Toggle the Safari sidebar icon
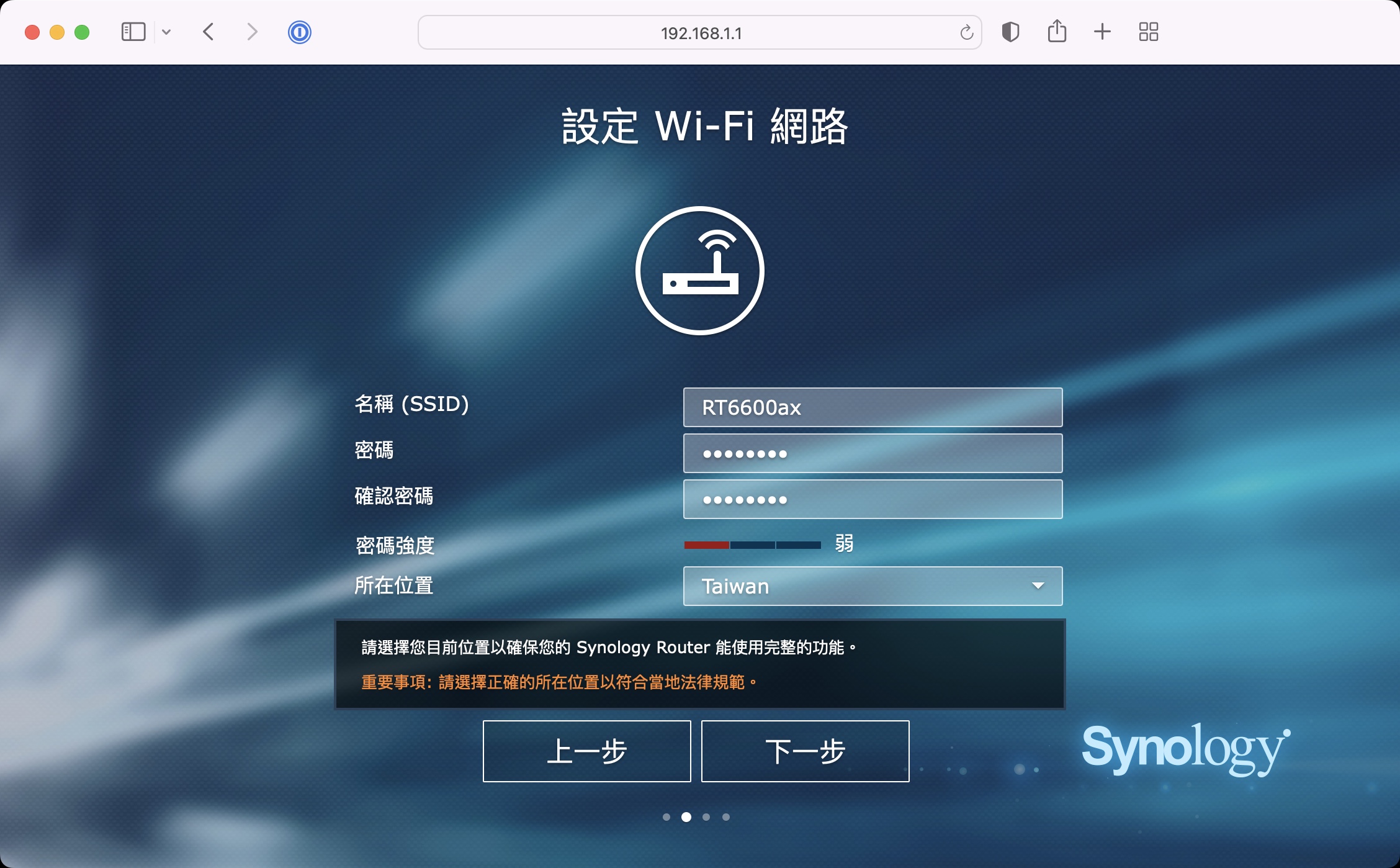Screen dimensions: 1400x868 (133, 32)
